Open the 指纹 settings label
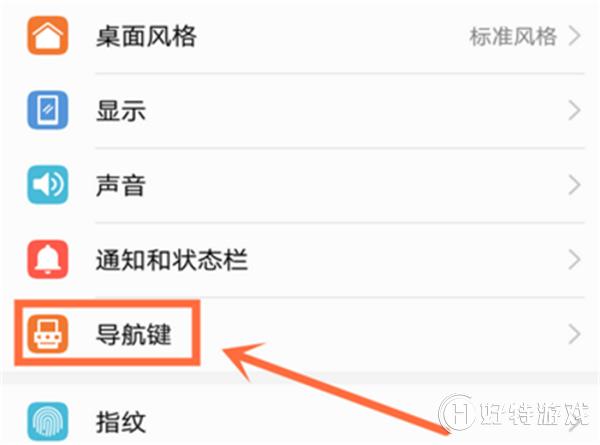 tap(121, 422)
